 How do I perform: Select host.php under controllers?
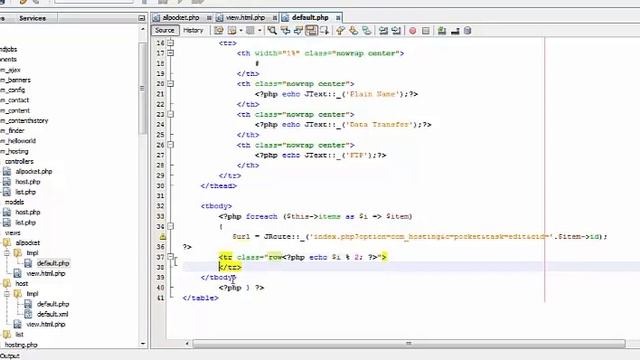click(28, 182)
